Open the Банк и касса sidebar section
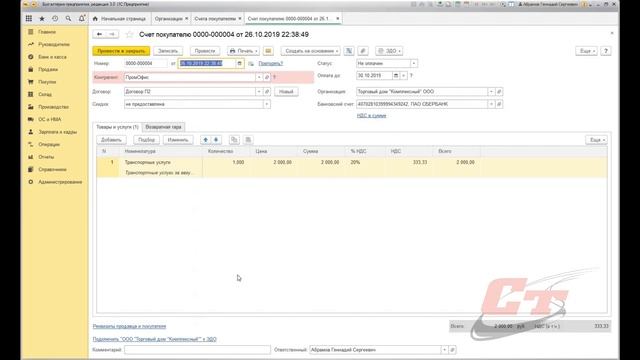This screenshot has width=640, height=360. coord(52,57)
